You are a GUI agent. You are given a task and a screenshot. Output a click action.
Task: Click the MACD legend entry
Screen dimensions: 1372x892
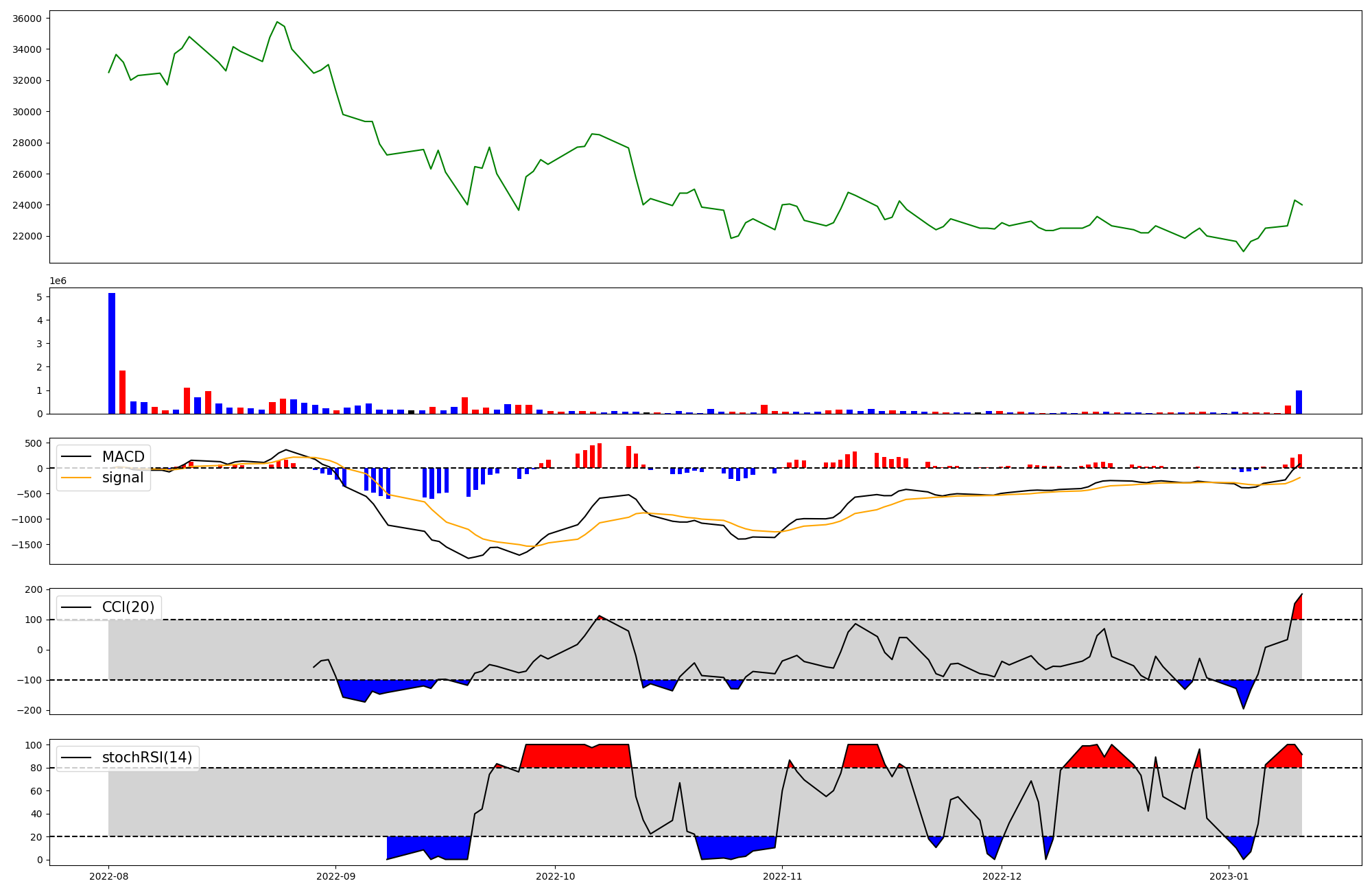point(123,457)
